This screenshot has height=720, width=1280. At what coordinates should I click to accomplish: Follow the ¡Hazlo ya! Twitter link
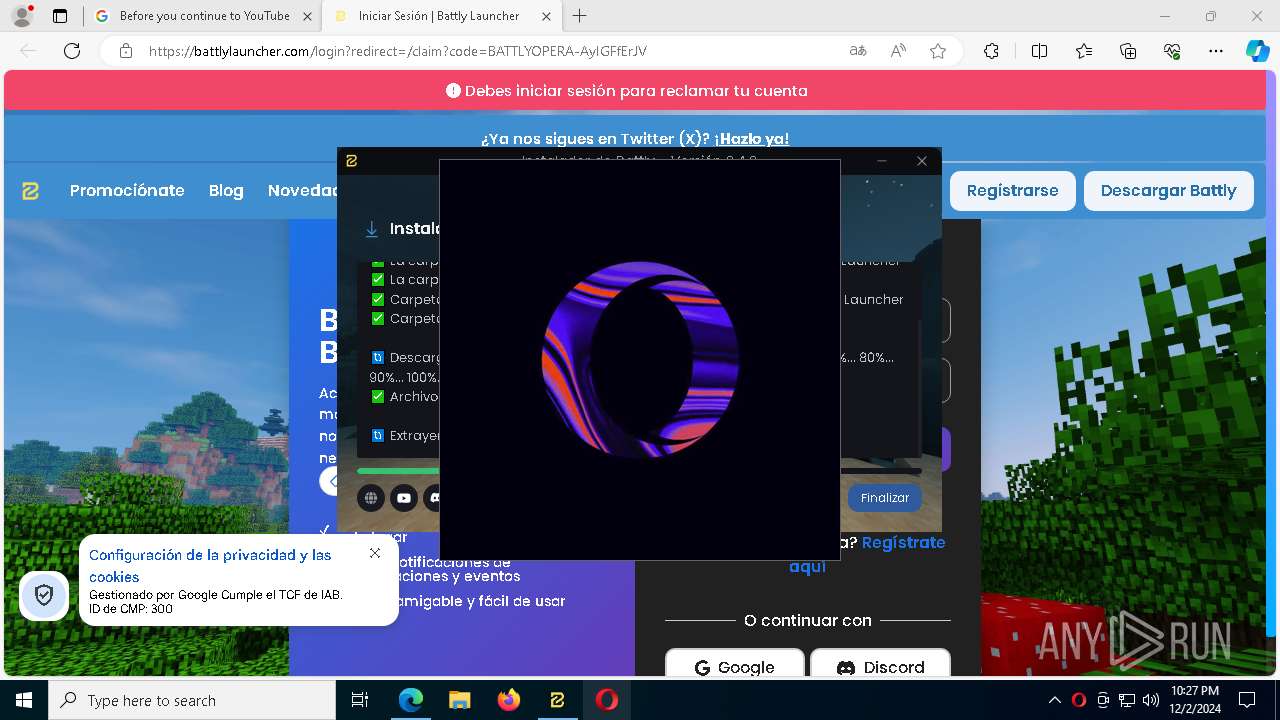[x=752, y=139]
